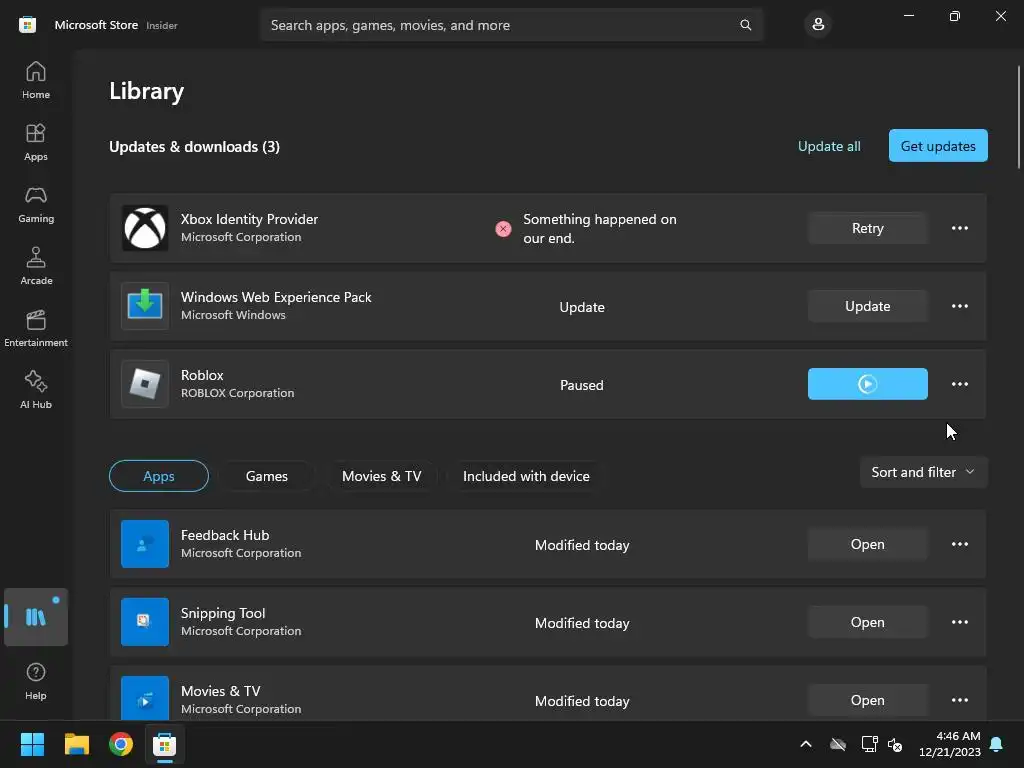Open Snipping Tool
Screen dimensions: 1024x768
[867, 622]
